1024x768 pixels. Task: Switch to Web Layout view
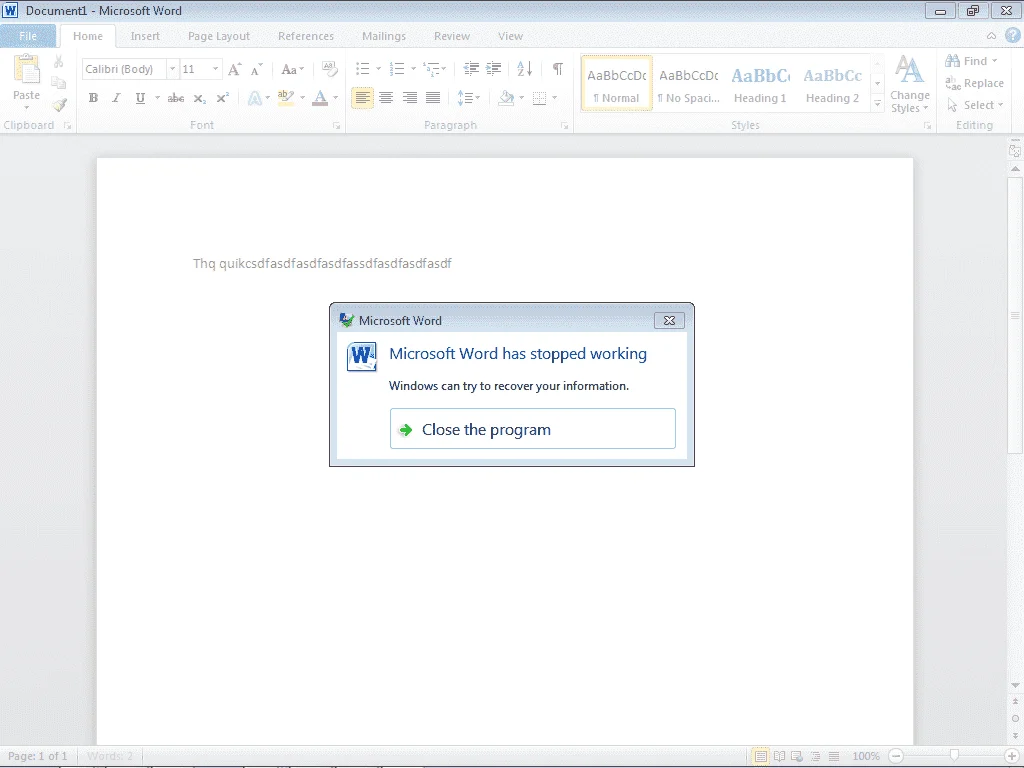click(797, 756)
